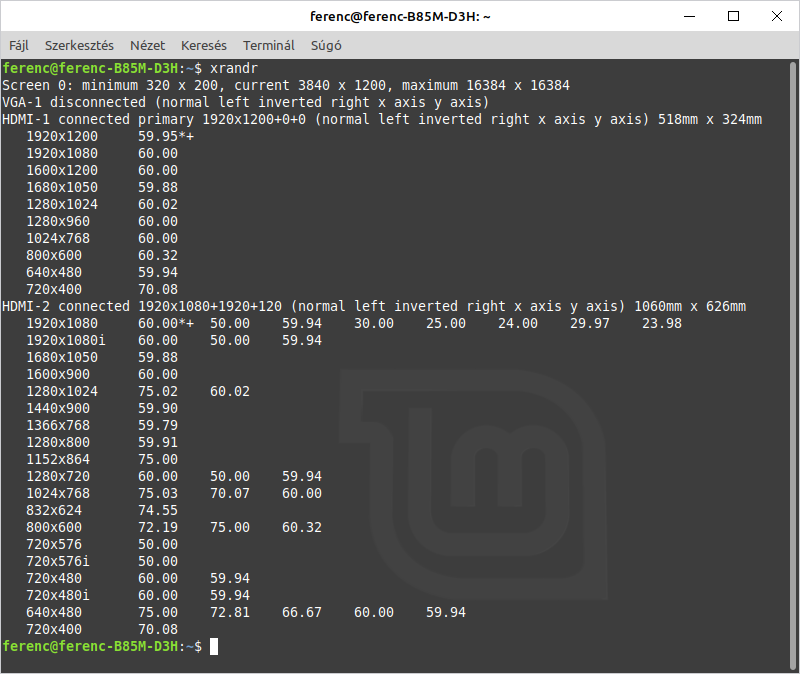Close the terminal window
800x674 pixels.
point(777,16)
